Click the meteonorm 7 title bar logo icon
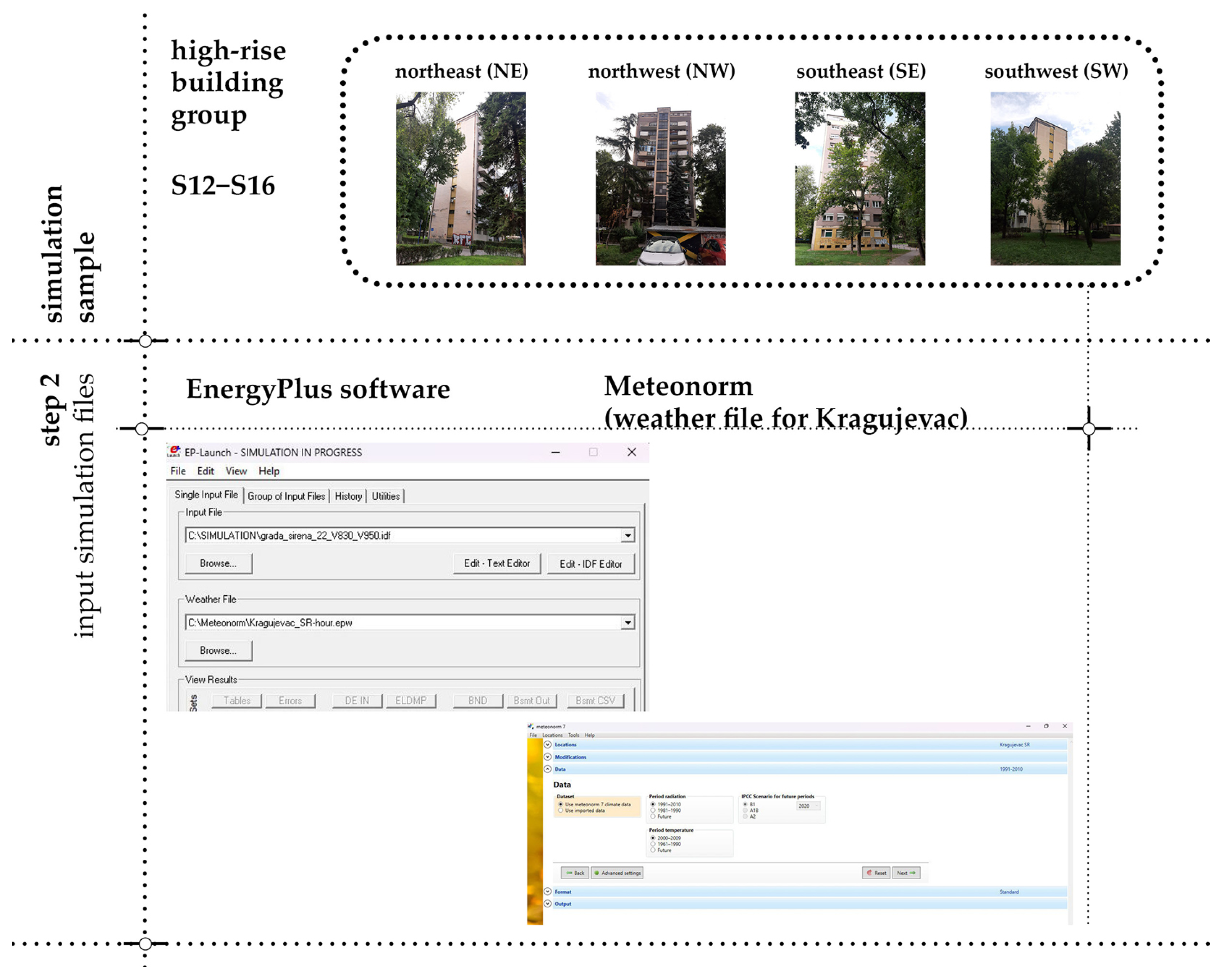This screenshot has width=1222, height=980. pos(530,726)
